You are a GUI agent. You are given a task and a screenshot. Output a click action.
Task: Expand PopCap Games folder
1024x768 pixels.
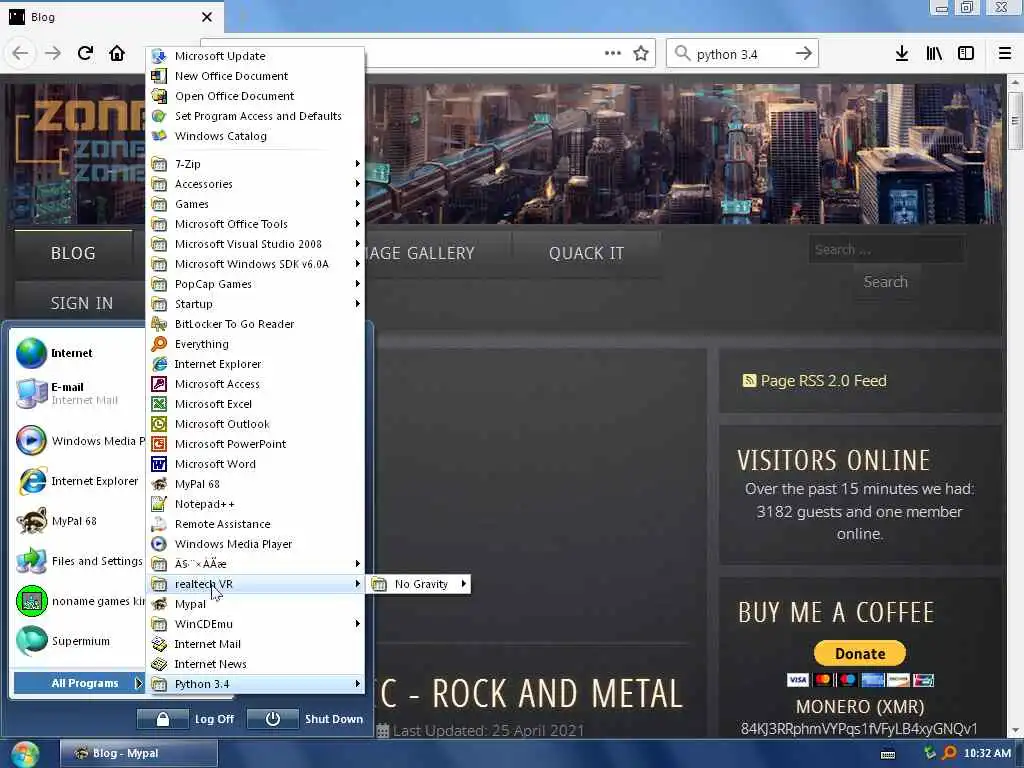(256, 284)
